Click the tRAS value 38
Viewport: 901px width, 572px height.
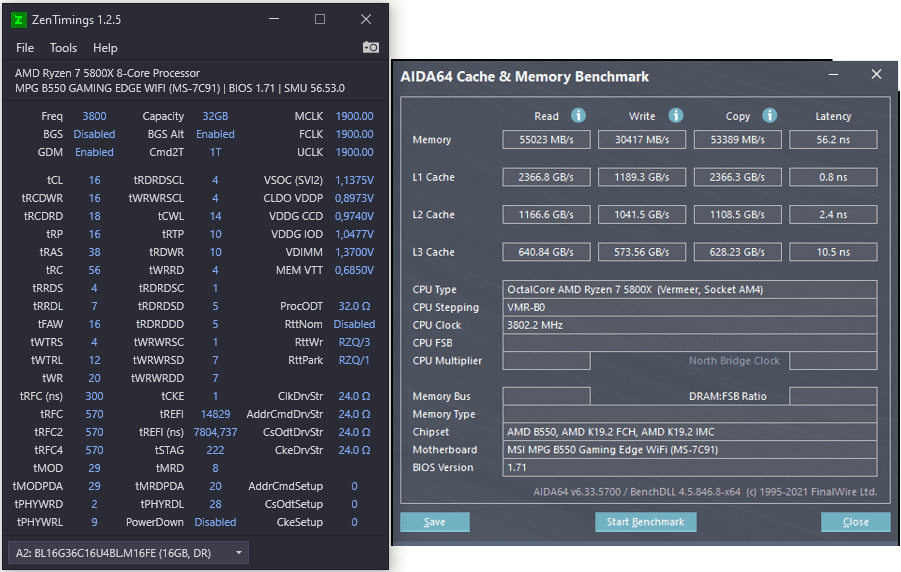pos(94,252)
